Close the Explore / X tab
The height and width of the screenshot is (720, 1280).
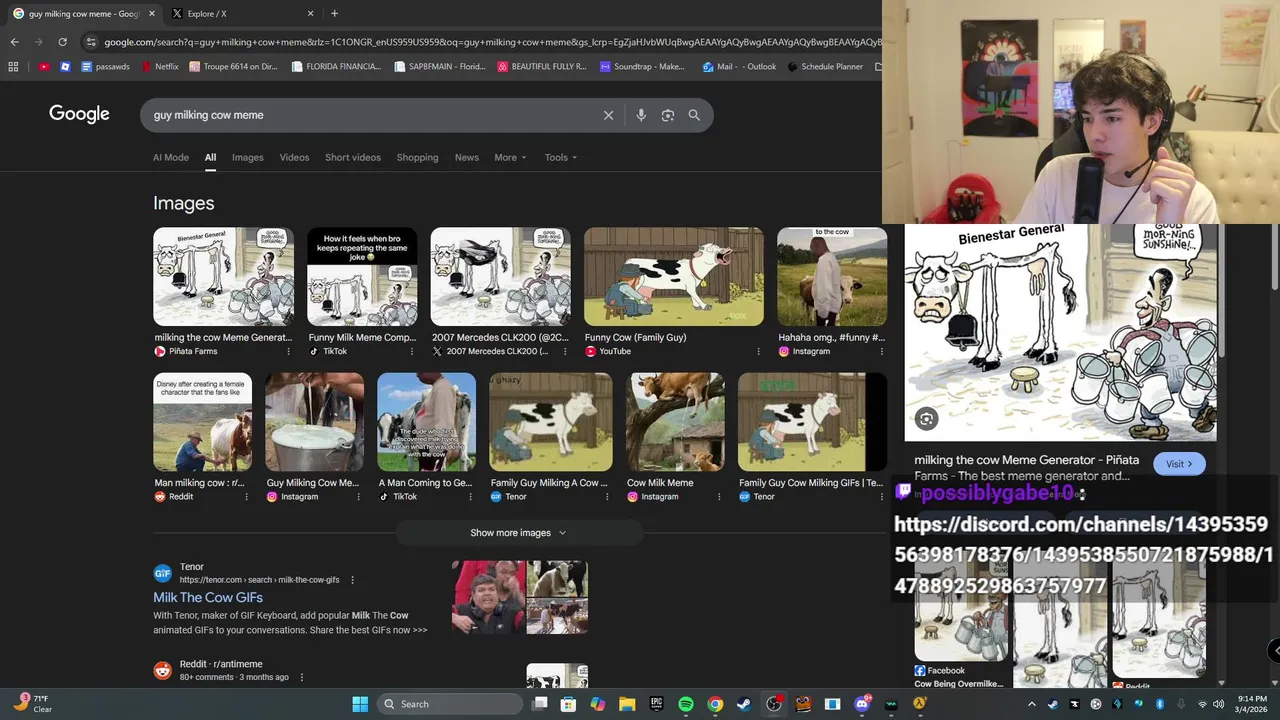coord(310,14)
